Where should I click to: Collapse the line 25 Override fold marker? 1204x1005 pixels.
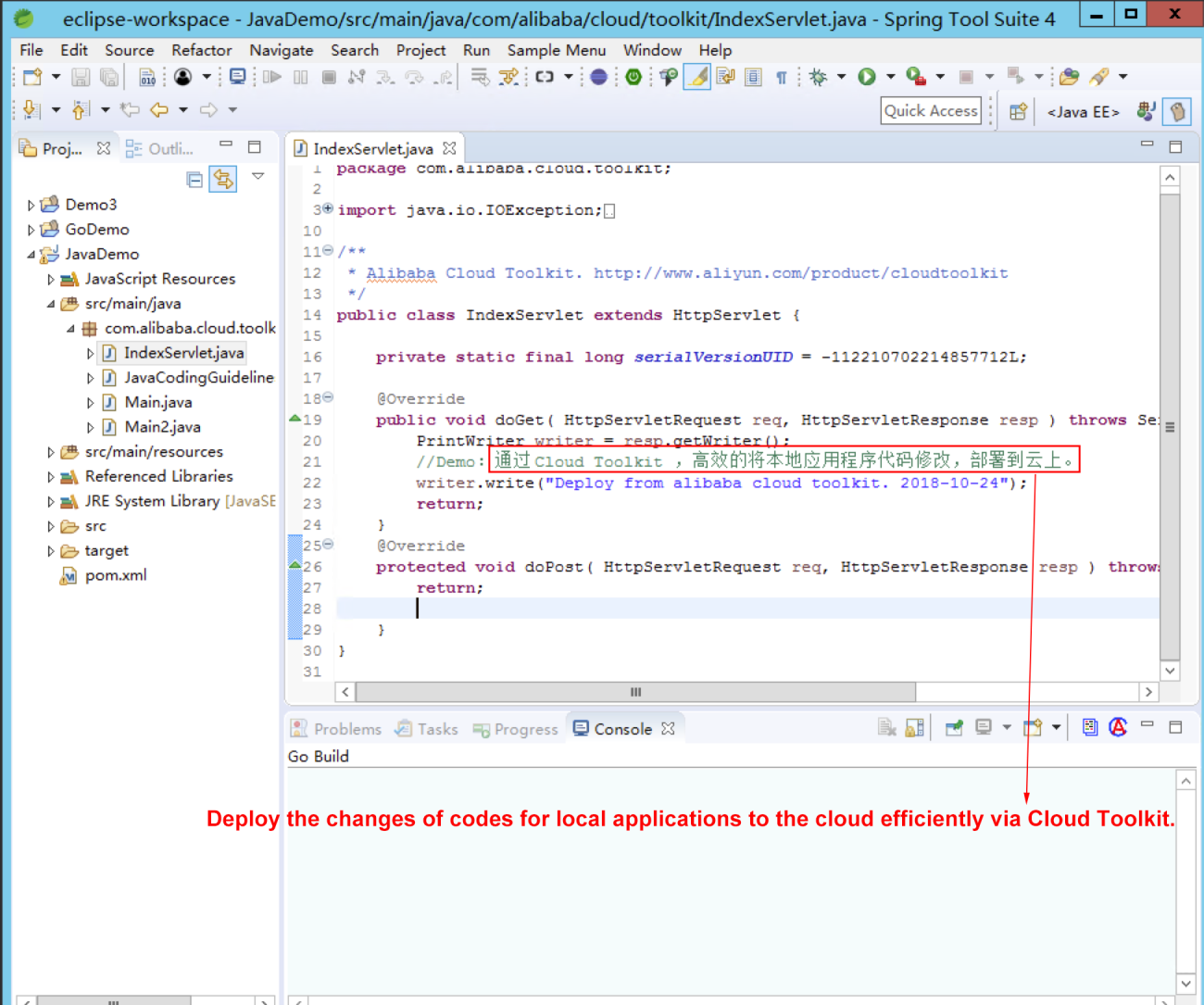tap(328, 545)
